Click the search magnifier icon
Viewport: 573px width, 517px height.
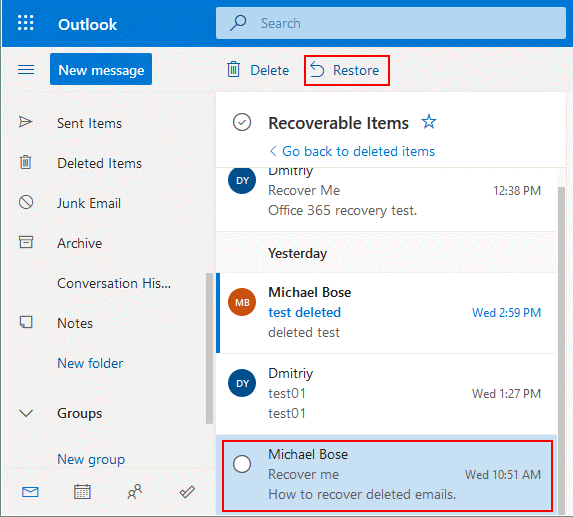click(238, 23)
